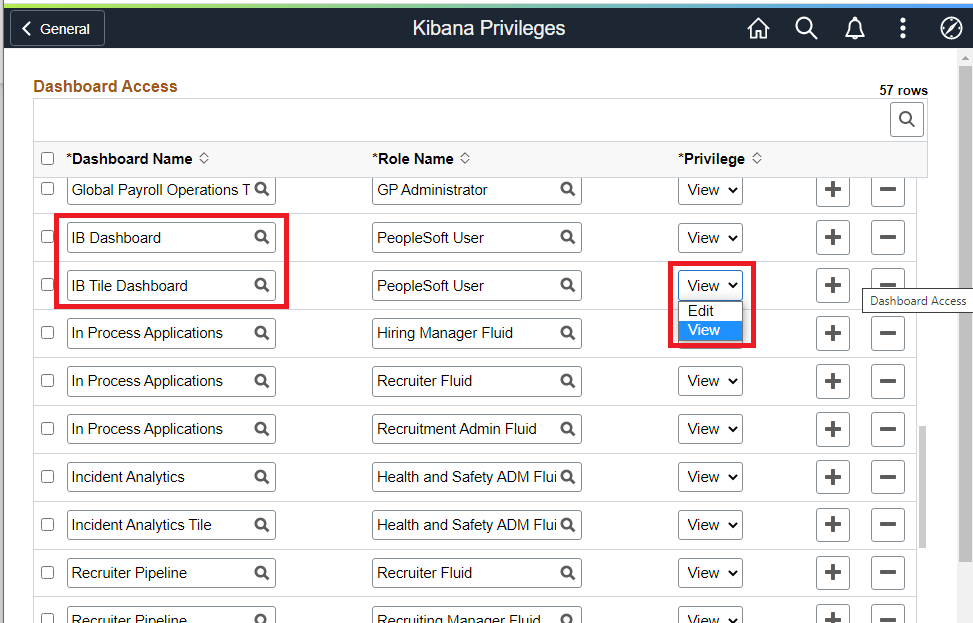Open the notifications bell
Viewport: 973px width, 623px height.
(x=854, y=29)
